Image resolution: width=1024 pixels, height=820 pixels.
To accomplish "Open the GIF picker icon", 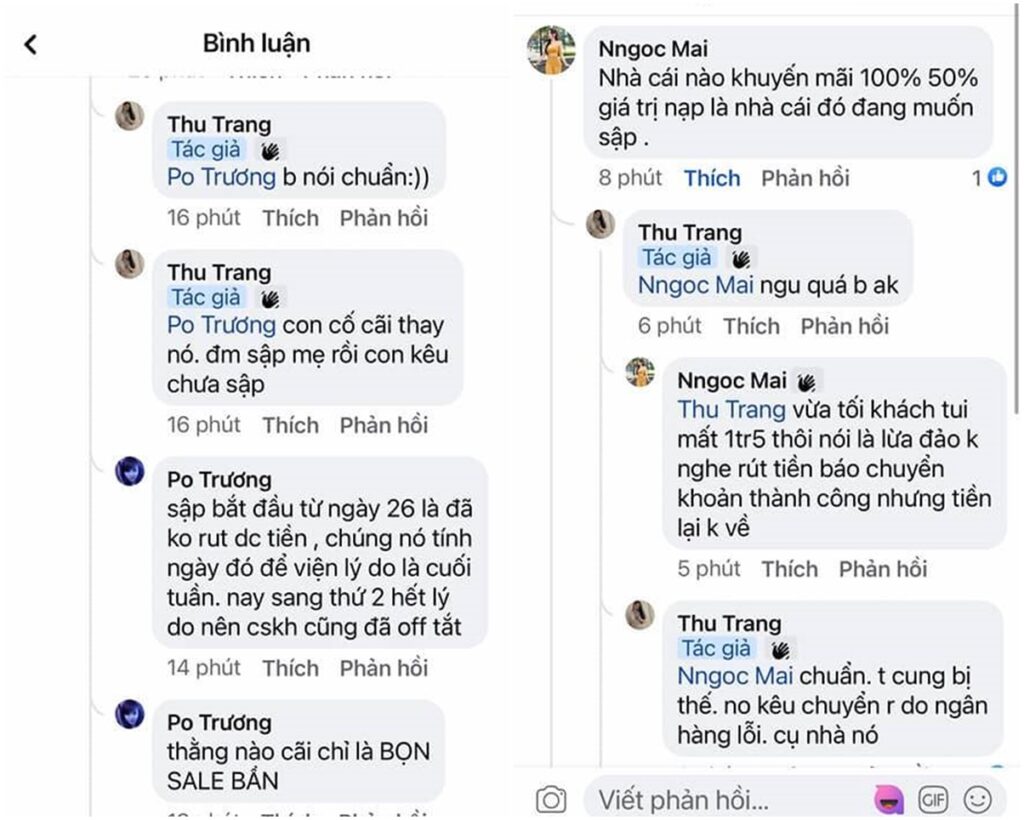I will (x=933, y=799).
